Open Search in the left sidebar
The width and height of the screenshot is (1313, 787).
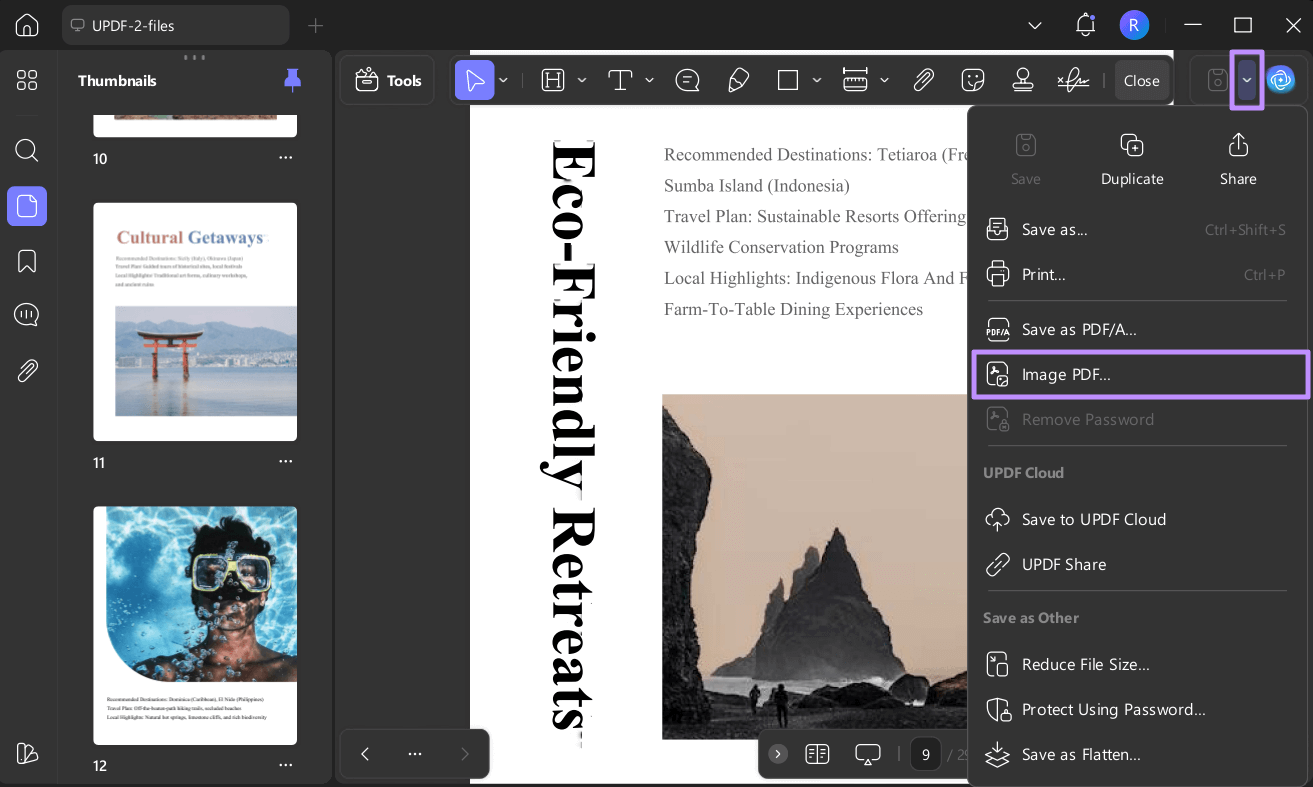click(x=27, y=150)
